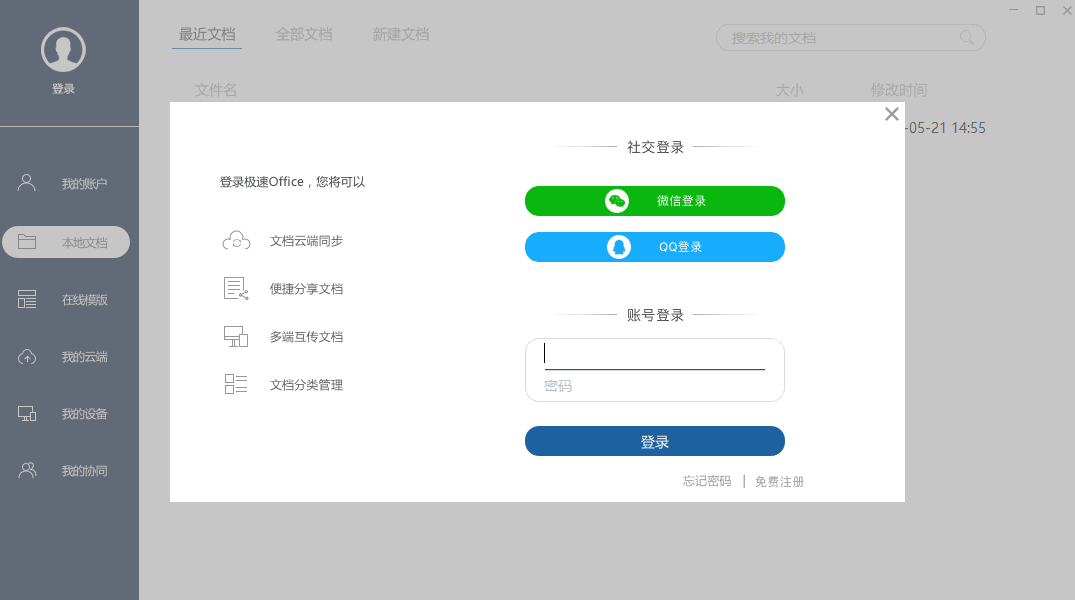
Task: Click the 文档云端同步 cloud icon
Action: tap(235, 240)
